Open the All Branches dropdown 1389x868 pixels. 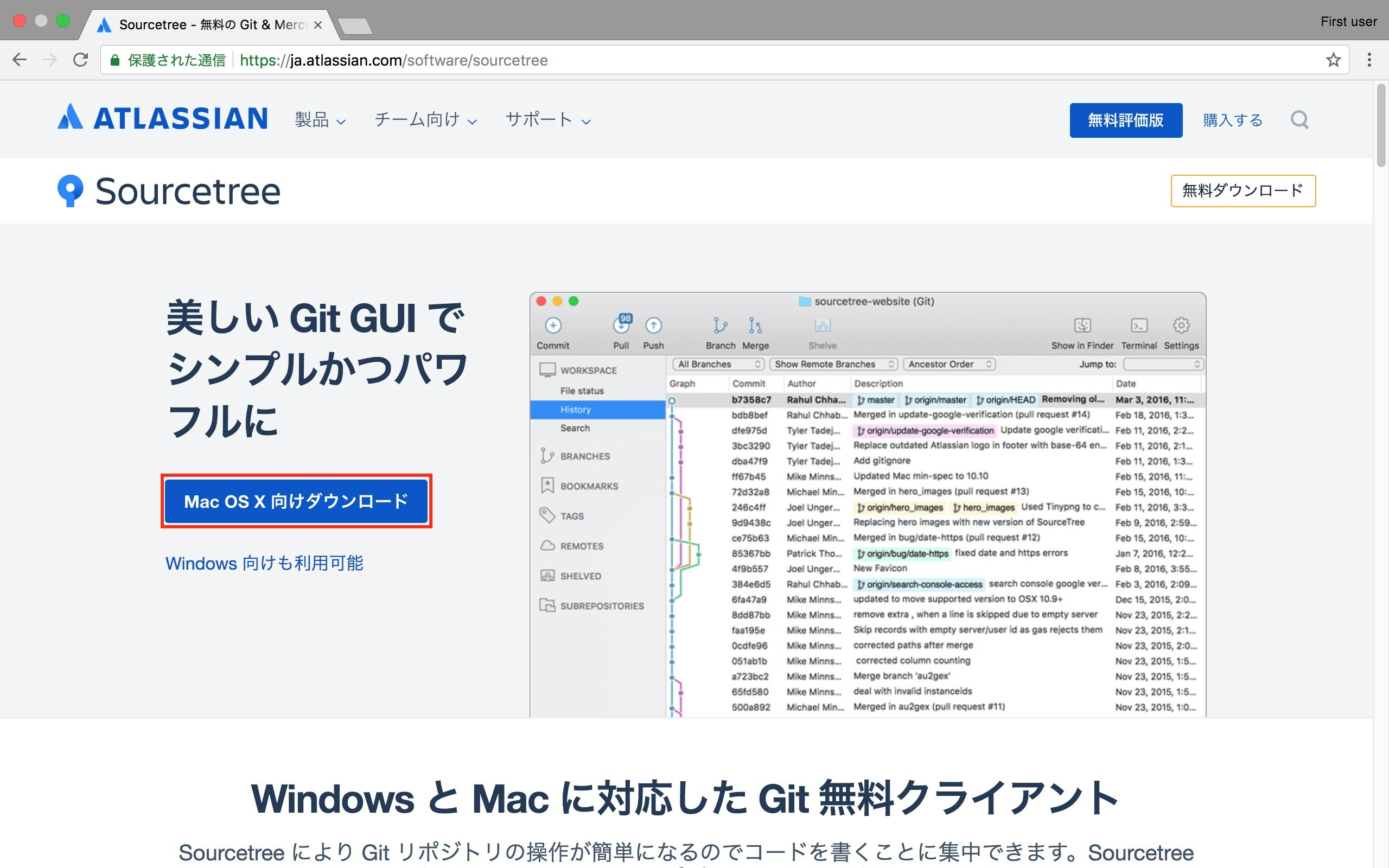tap(718, 364)
